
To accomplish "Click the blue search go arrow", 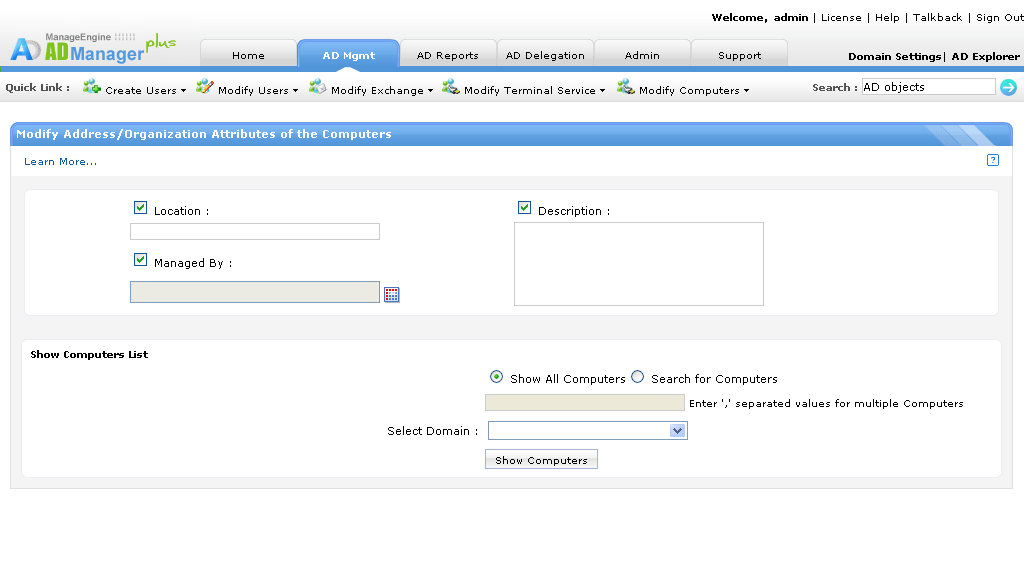I will click(1008, 88).
